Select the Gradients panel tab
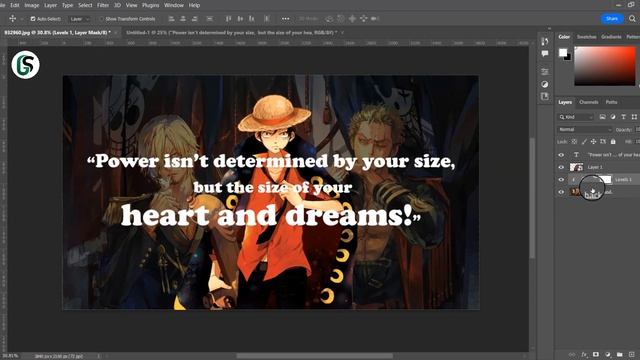The height and width of the screenshot is (360, 640). click(611, 37)
